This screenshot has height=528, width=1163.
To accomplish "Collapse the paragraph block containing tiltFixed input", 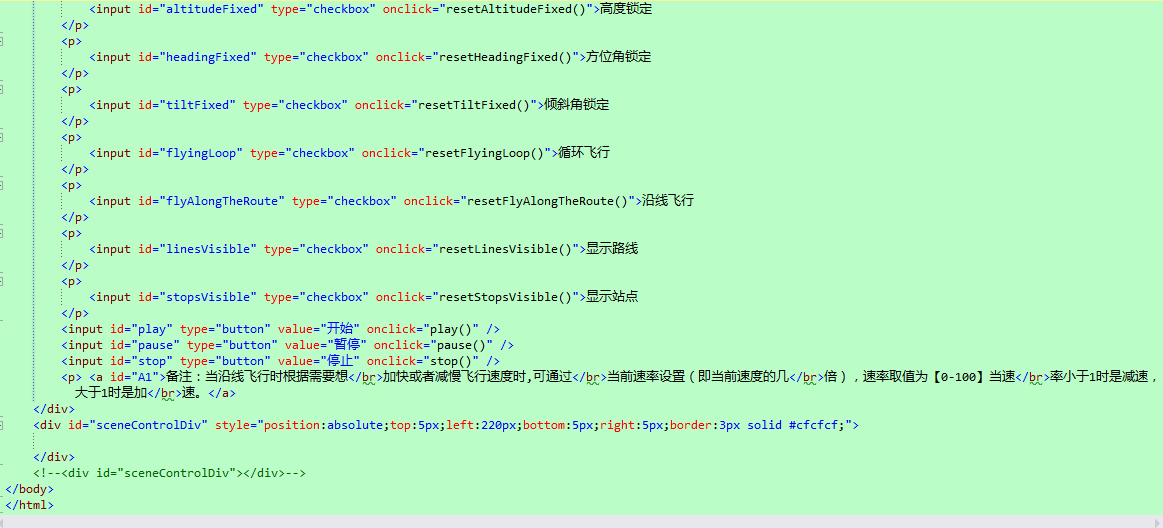I will 1,90.
